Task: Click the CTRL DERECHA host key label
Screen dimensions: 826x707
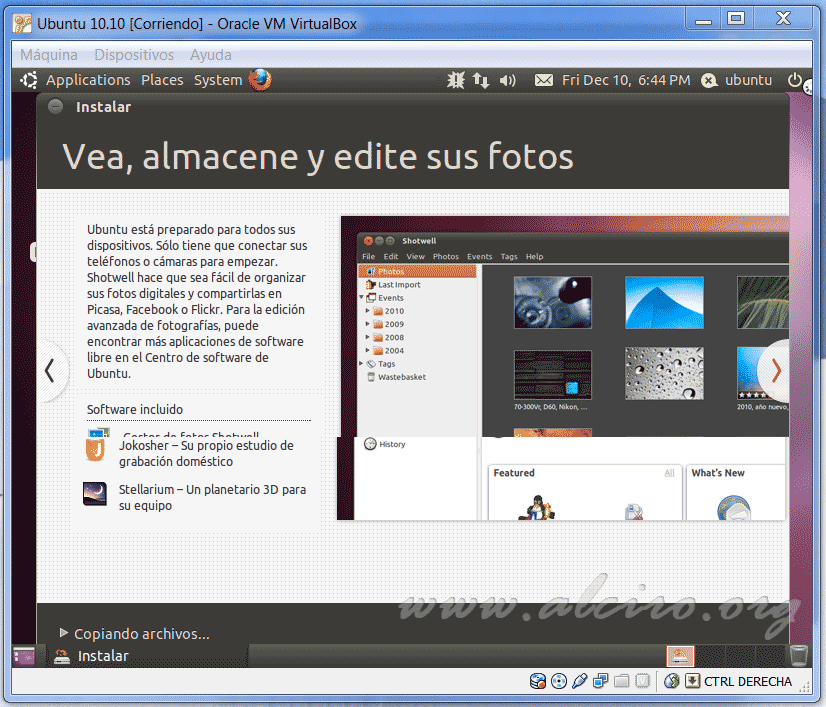Action: (748, 682)
